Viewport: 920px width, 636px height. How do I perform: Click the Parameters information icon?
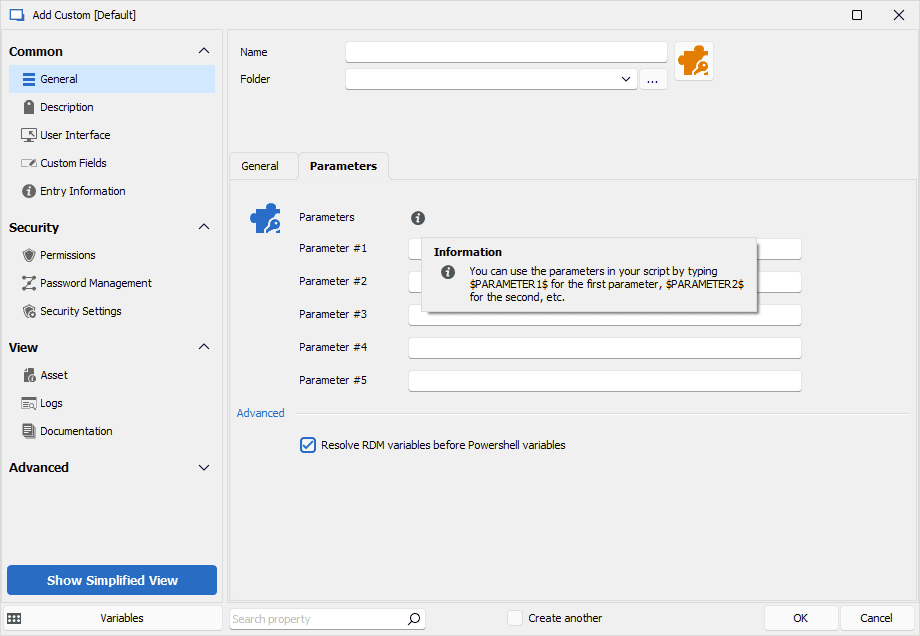pos(418,218)
